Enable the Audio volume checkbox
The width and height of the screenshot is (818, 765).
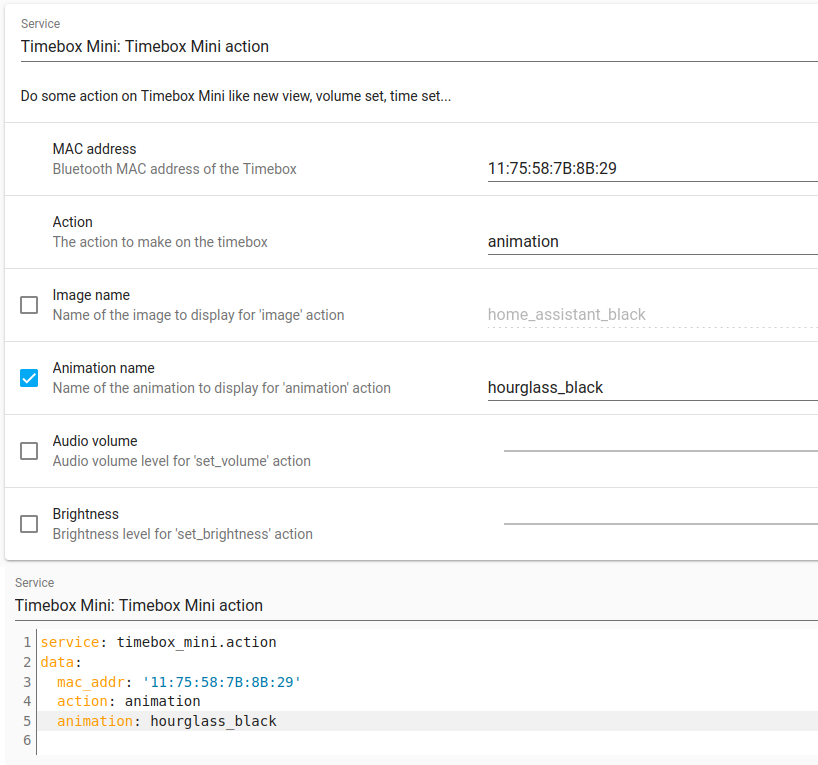[x=29, y=451]
